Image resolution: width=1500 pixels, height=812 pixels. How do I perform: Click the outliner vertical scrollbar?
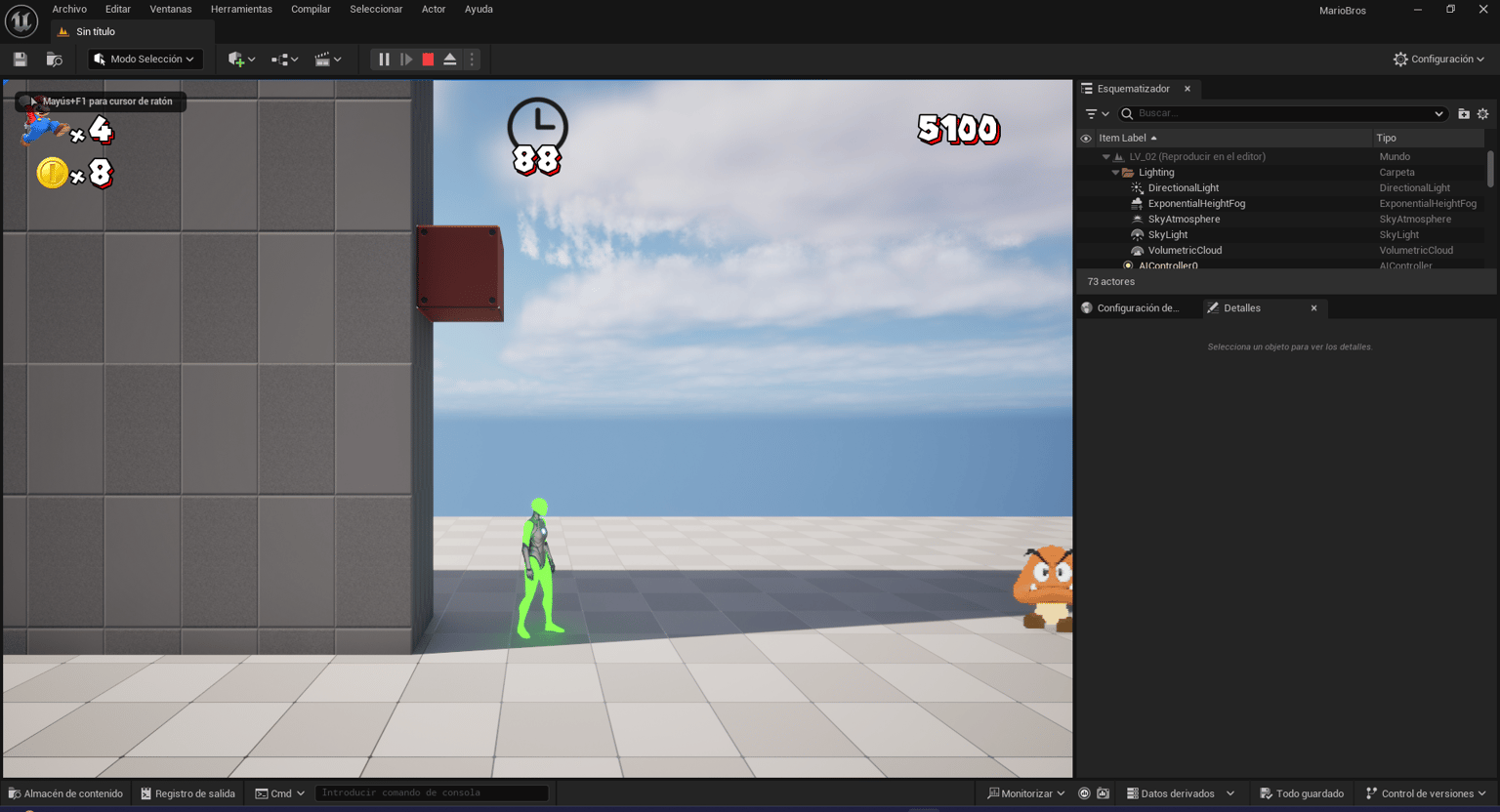point(1490,168)
